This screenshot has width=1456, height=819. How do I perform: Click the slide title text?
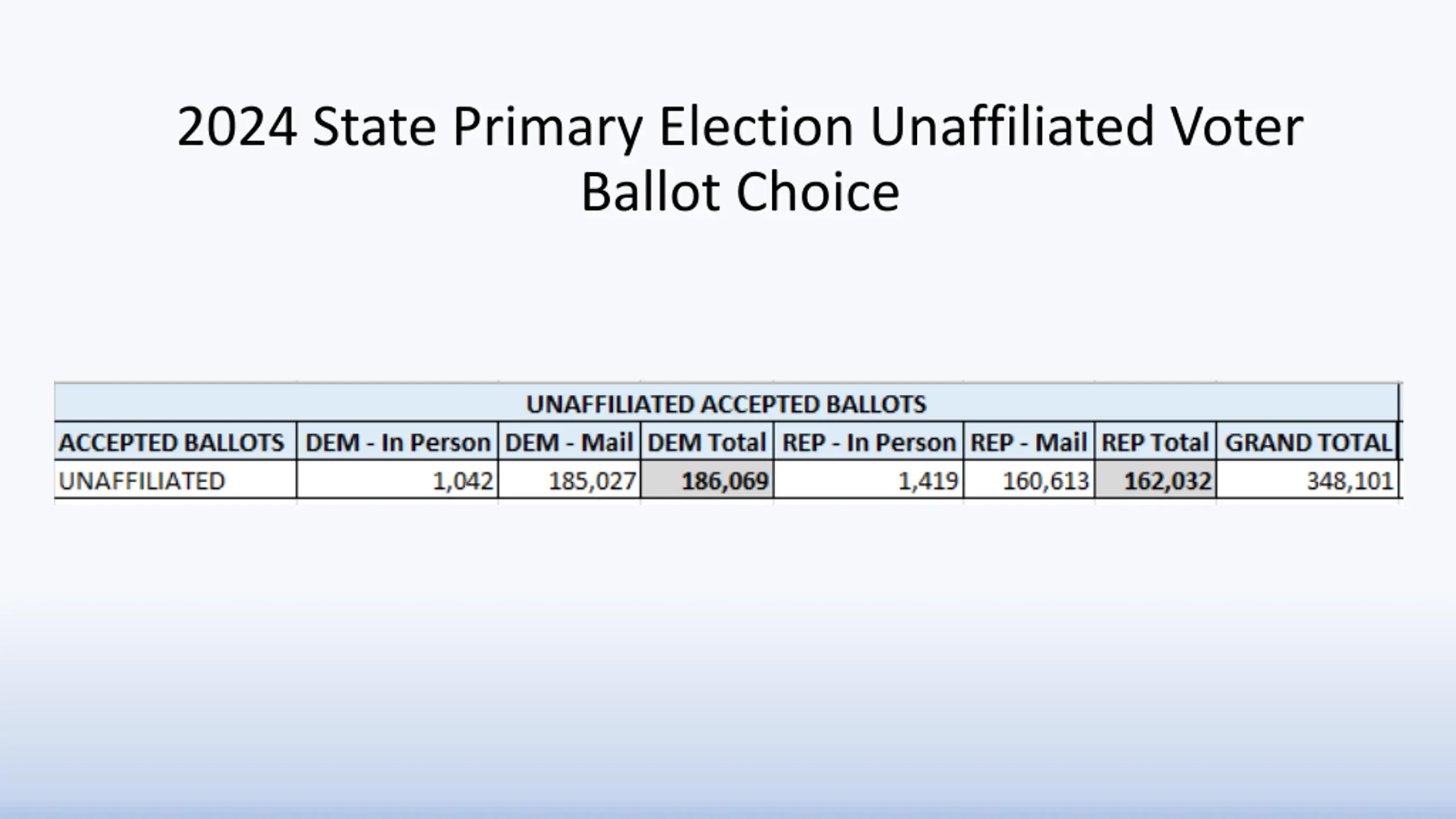[740, 159]
